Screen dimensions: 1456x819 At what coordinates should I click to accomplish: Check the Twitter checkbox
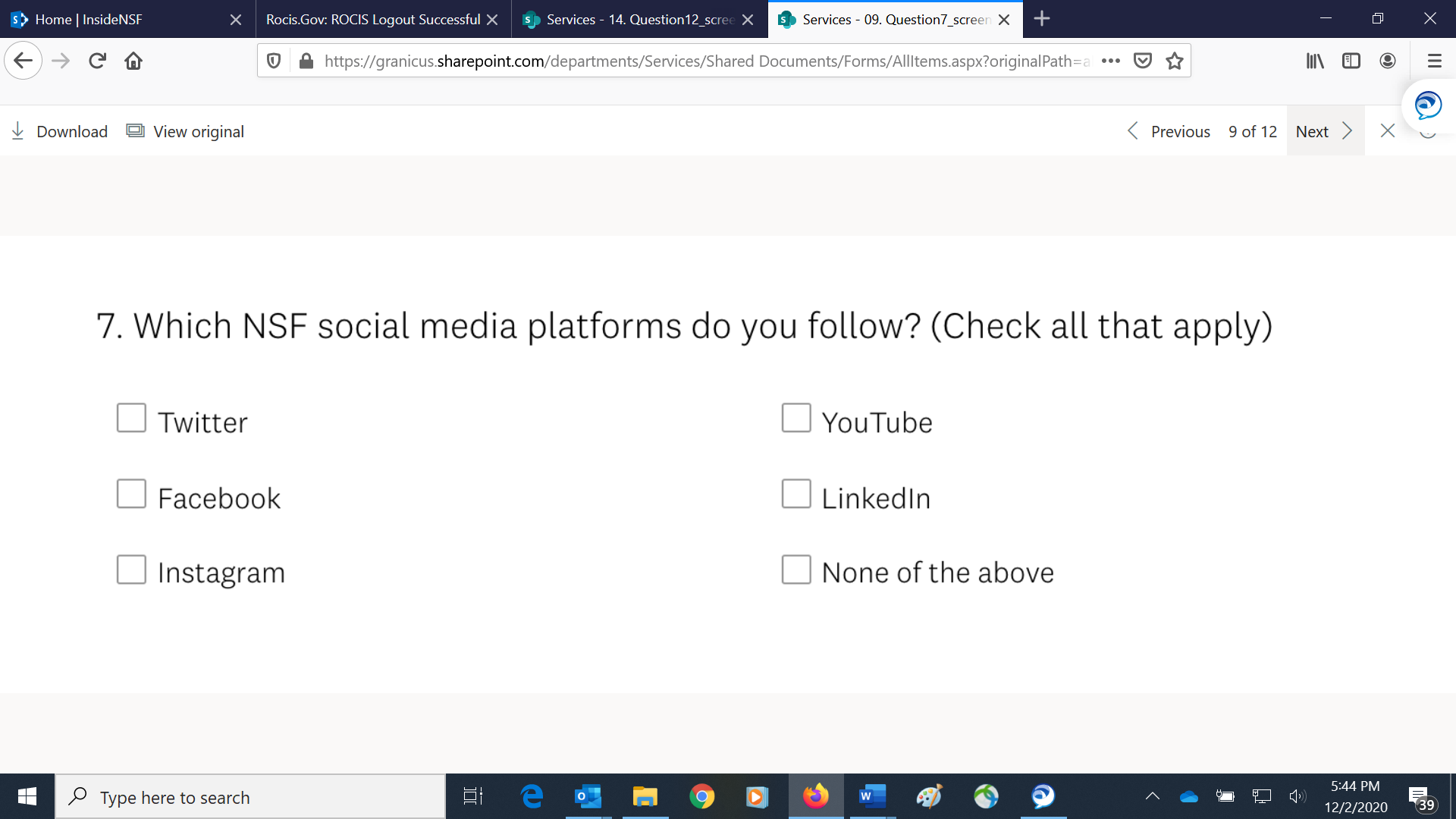131,418
